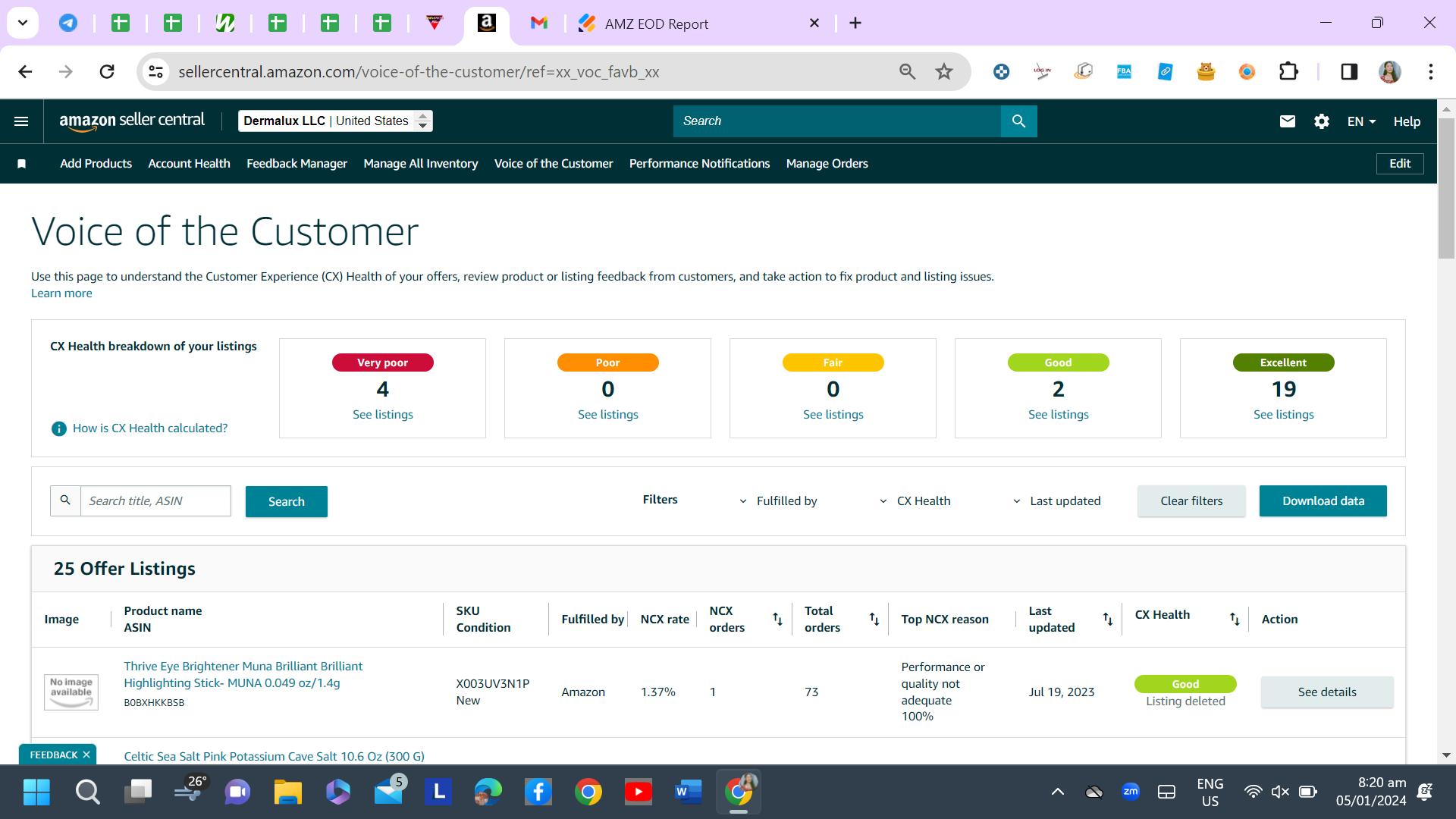See listings under Very poor
This screenshot has width=1456, height=819.
point(382,415)
